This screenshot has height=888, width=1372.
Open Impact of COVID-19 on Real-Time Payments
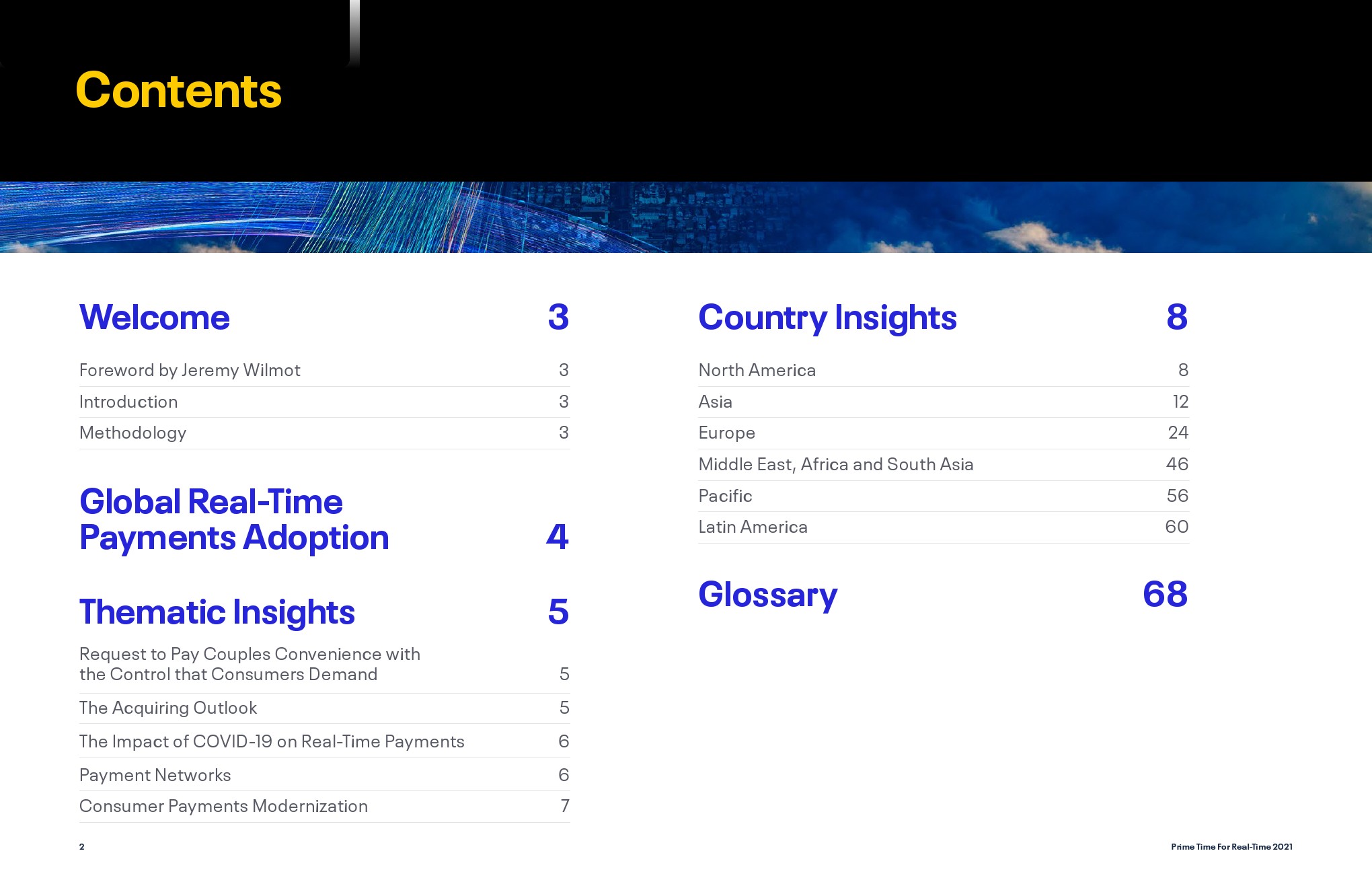click(272, 741)
